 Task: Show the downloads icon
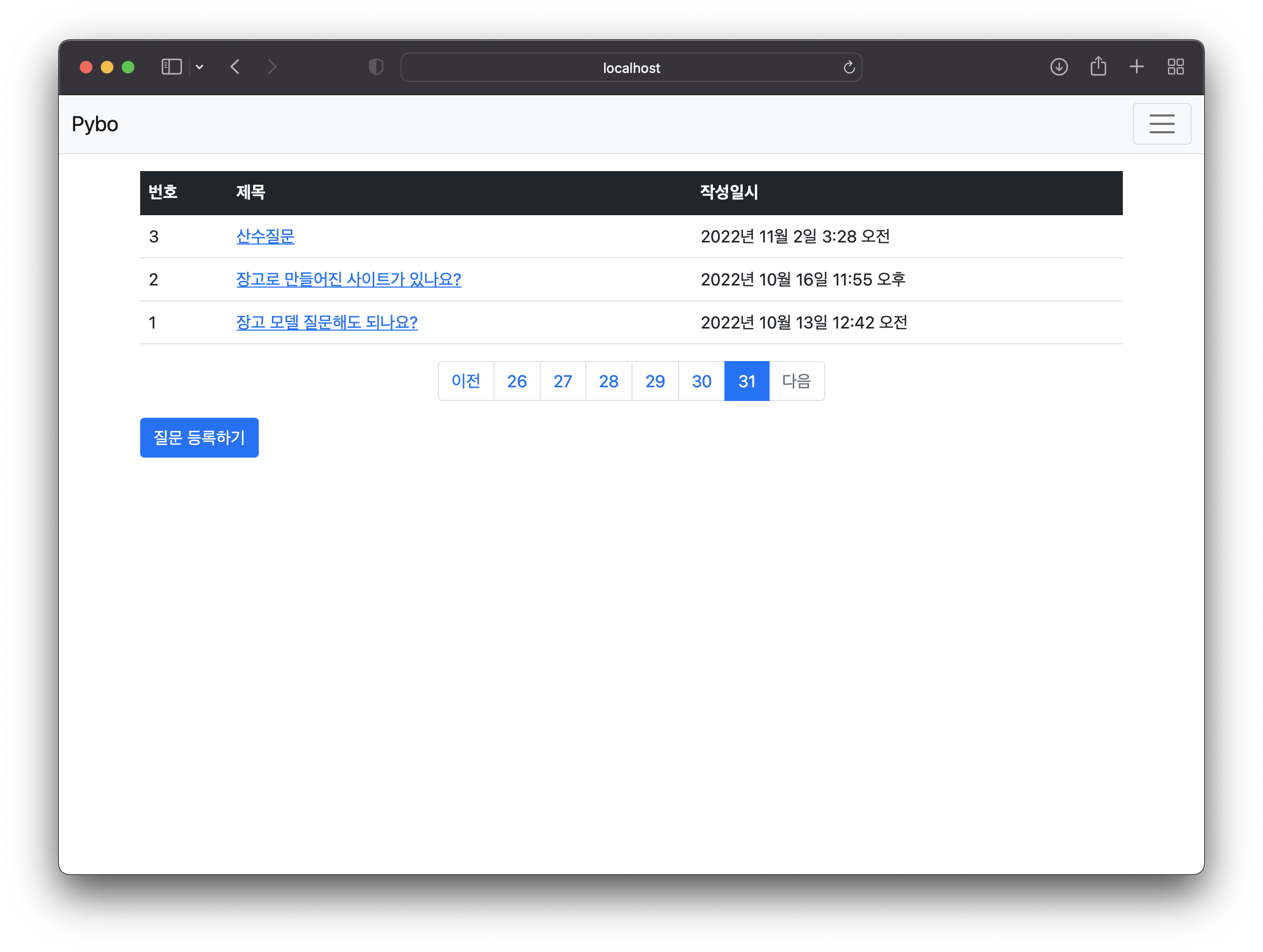1059,67
